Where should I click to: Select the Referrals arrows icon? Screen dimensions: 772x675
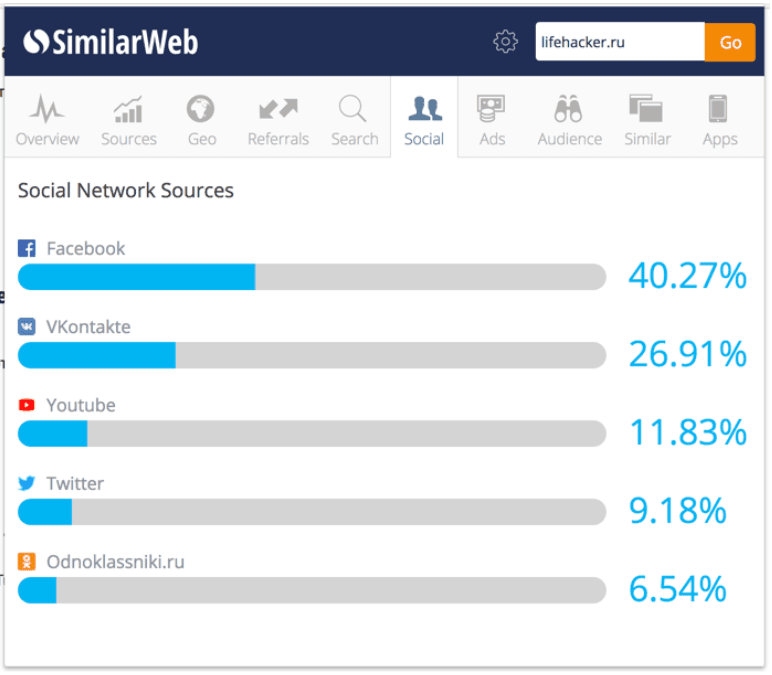[279, 109]
